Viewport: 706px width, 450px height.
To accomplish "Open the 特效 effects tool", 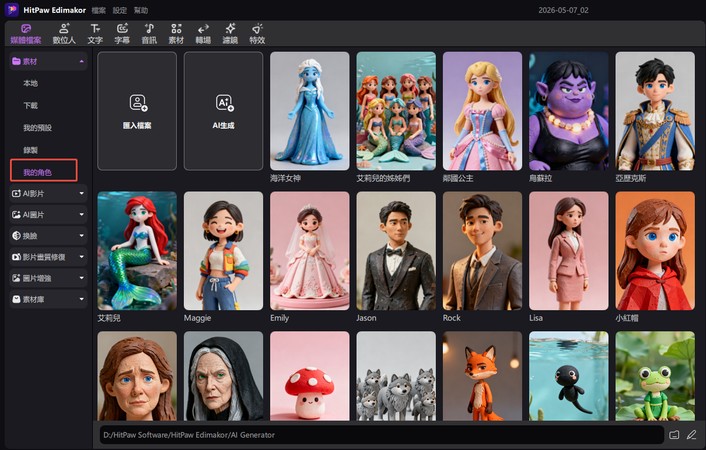I will 257,34.
